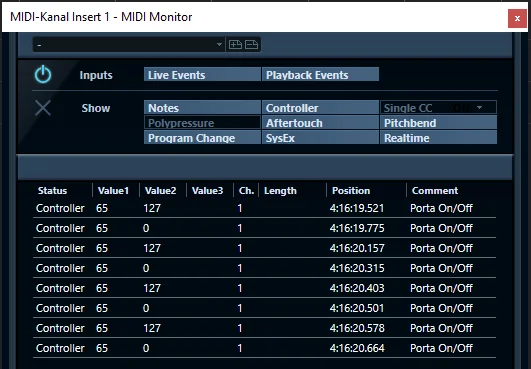
Task: Toggle the Playback Events input
Action: [x=320, y=74]
